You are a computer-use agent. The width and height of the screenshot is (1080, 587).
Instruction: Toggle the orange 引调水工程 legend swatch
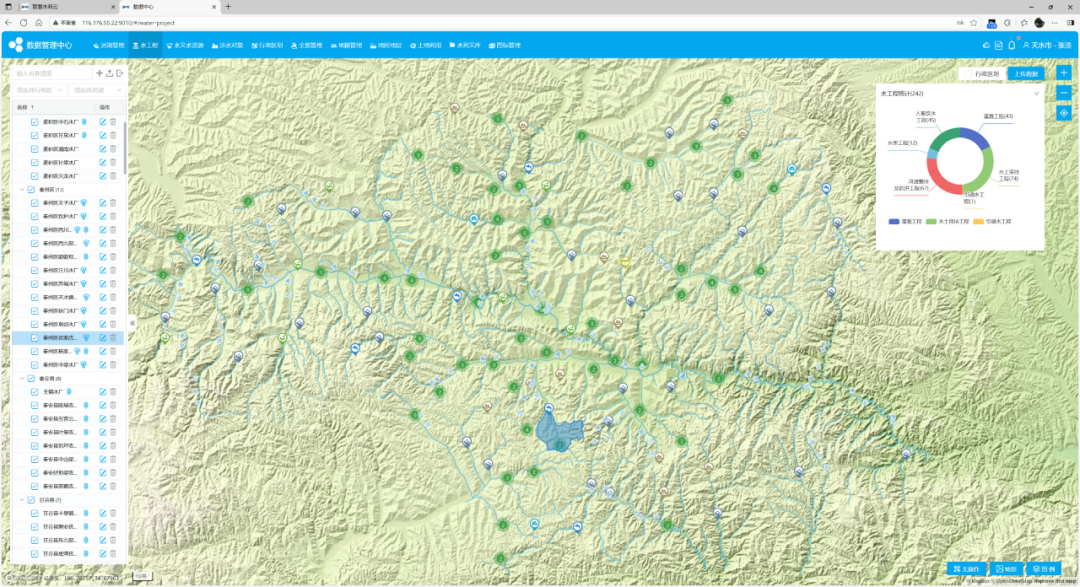(978, 222)
